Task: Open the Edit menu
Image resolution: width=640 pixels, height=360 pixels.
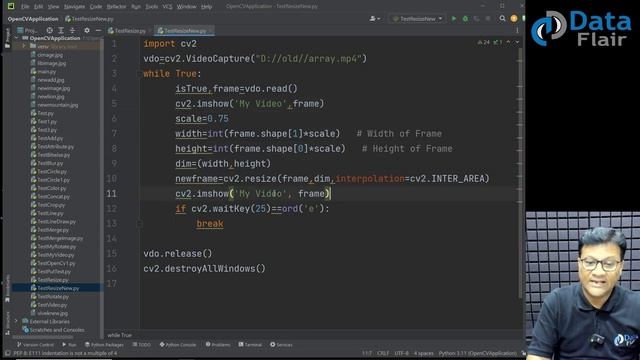Action: [38, 7]
